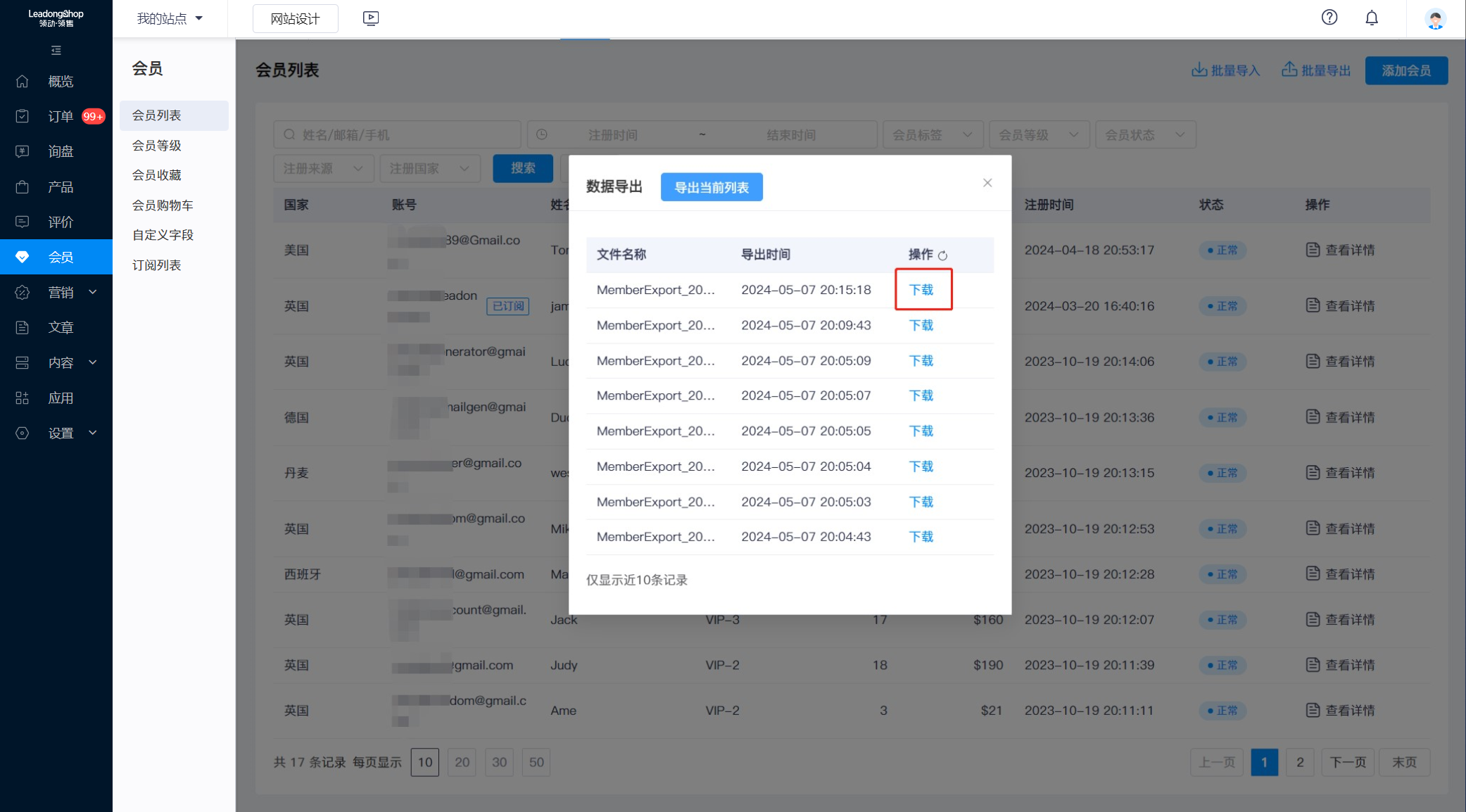Click the 网站设计 button

pyautogui.click(x=295, y=19)
